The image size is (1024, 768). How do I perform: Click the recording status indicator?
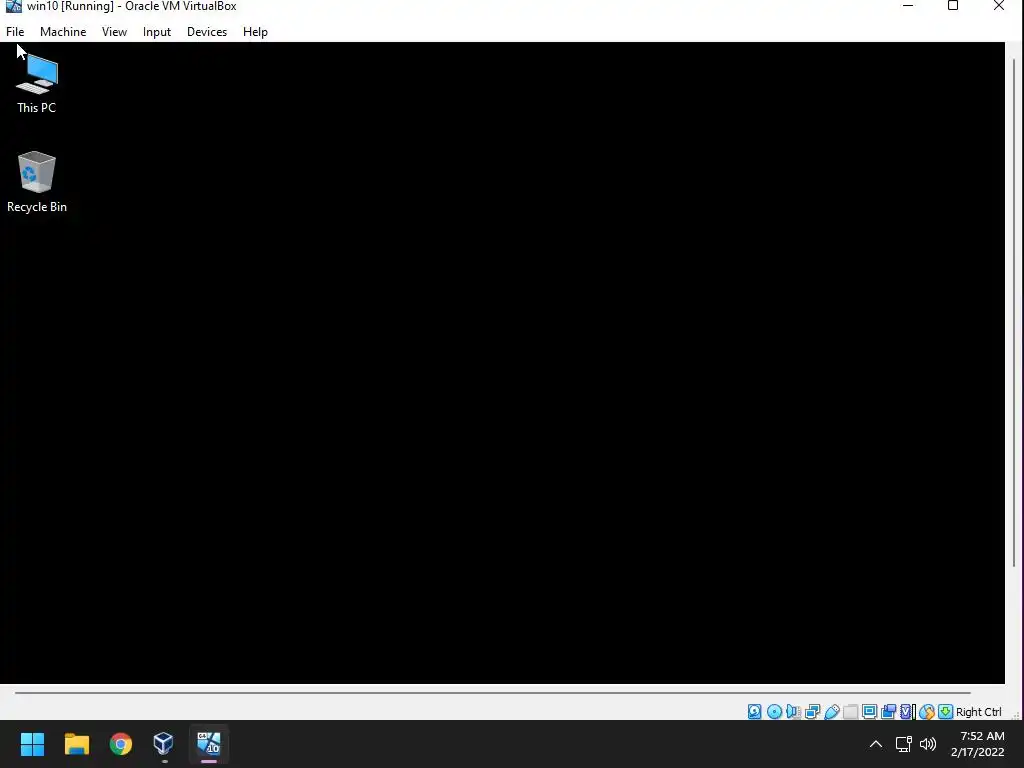coord(888,712)
